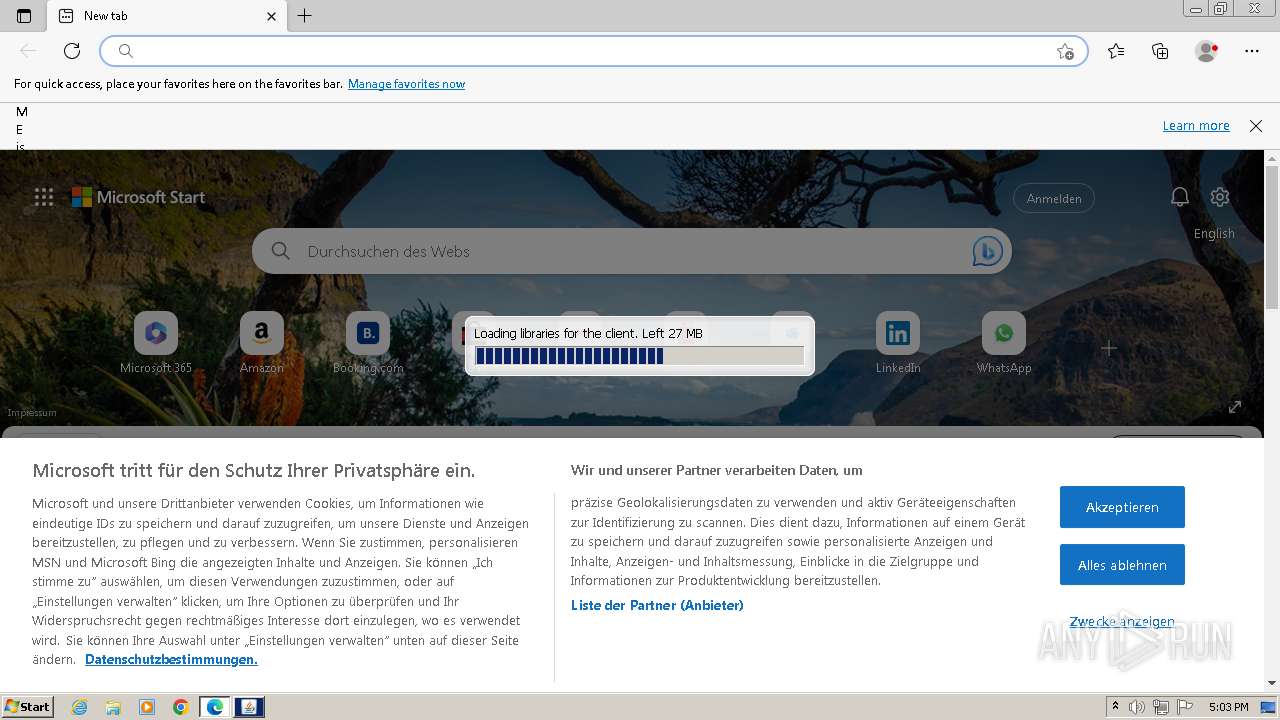The height and width of the screenshot is (720, 1280).
Task: Click Manage favorites now link
Action: coord(406,84)
